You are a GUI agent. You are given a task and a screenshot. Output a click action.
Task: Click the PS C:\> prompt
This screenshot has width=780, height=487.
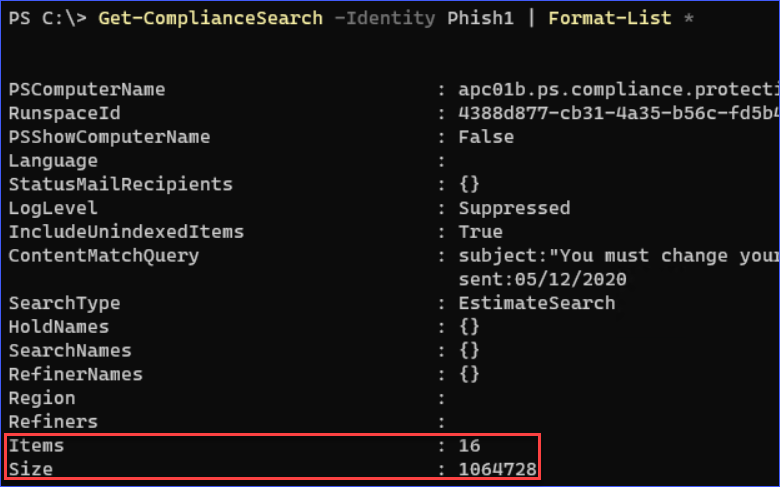click(x=48, y=18)
